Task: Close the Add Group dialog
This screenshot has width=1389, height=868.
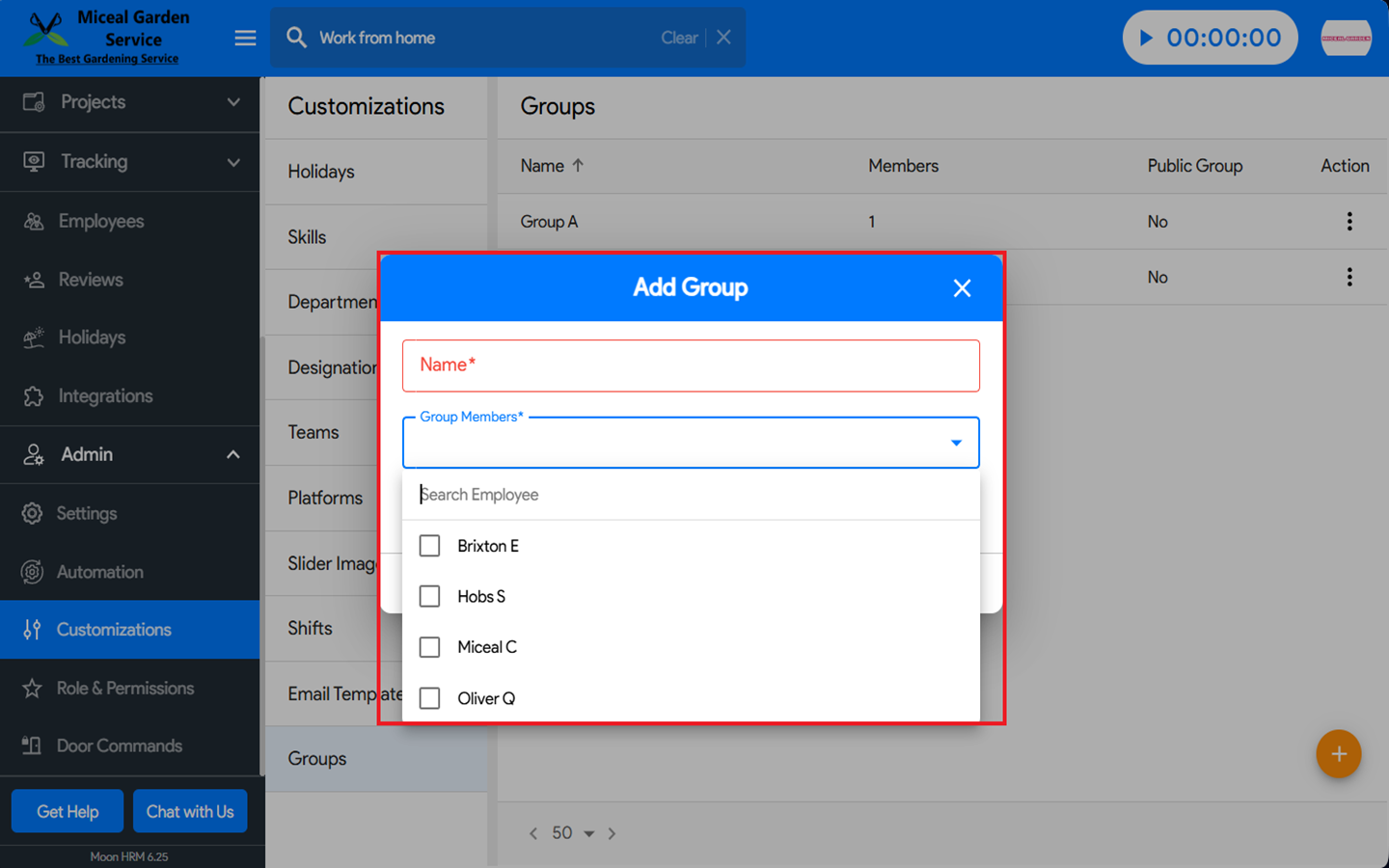Action: [x=961, y=288]
